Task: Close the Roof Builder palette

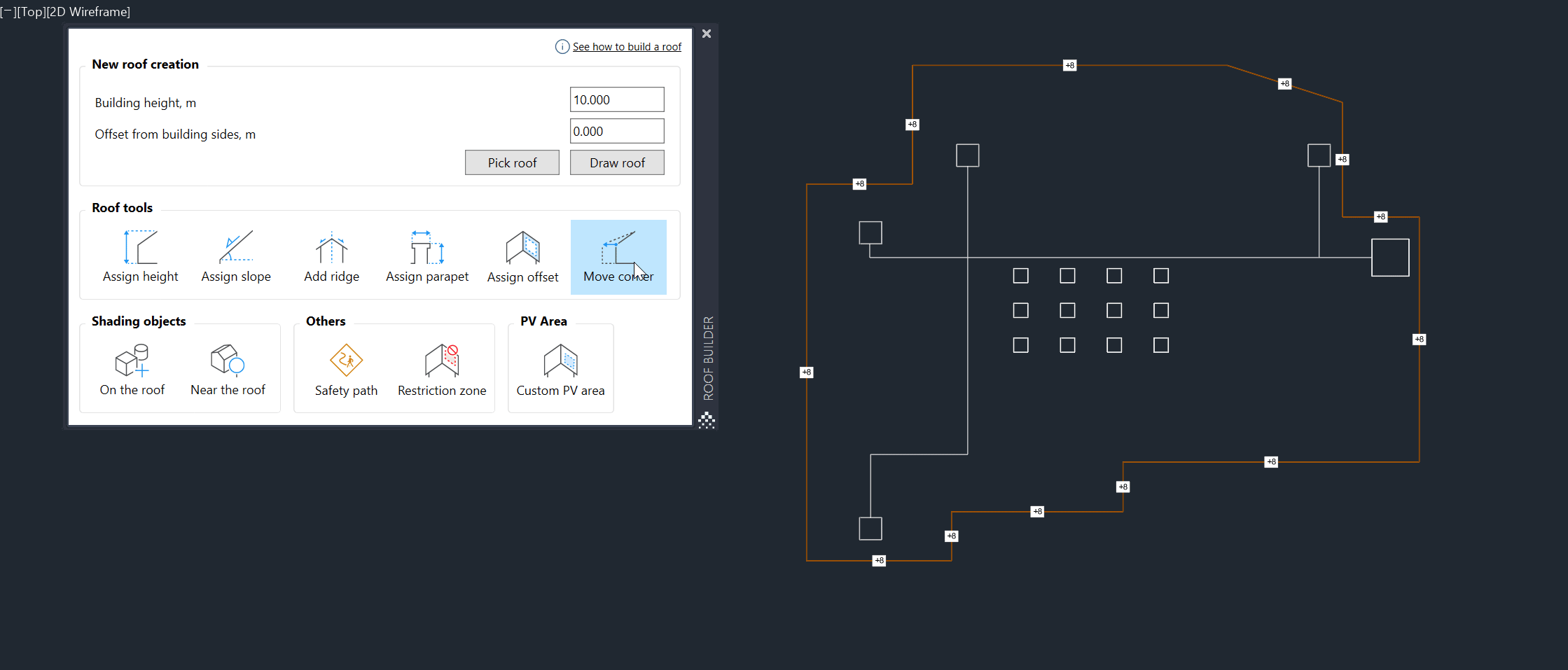Action: point(707,34)
